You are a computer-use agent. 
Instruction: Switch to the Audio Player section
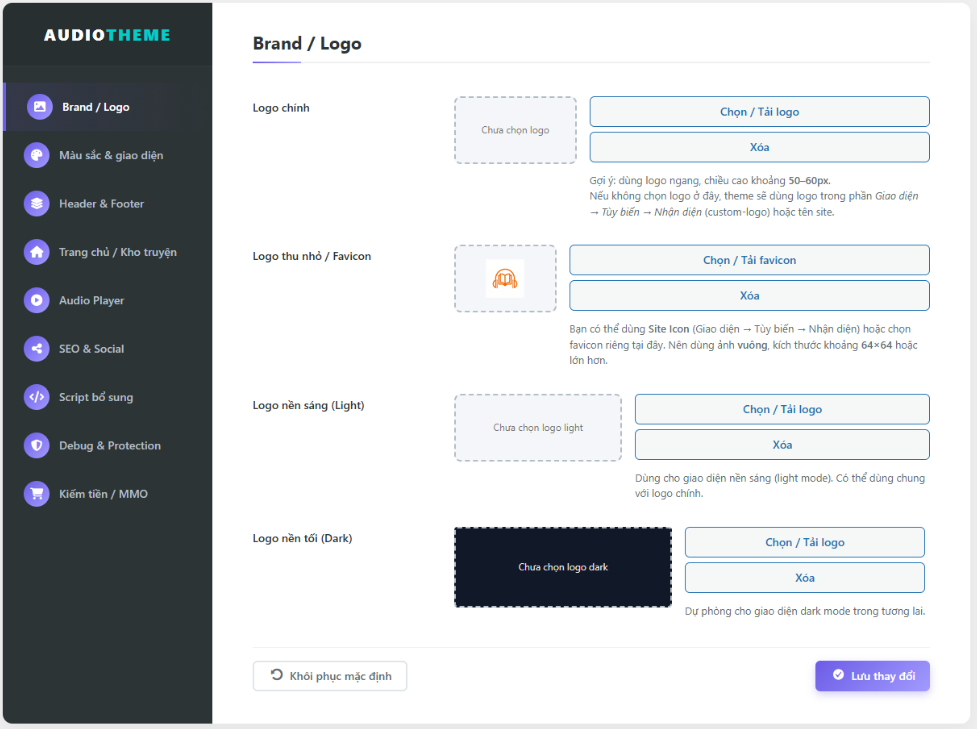pos(91,300)
